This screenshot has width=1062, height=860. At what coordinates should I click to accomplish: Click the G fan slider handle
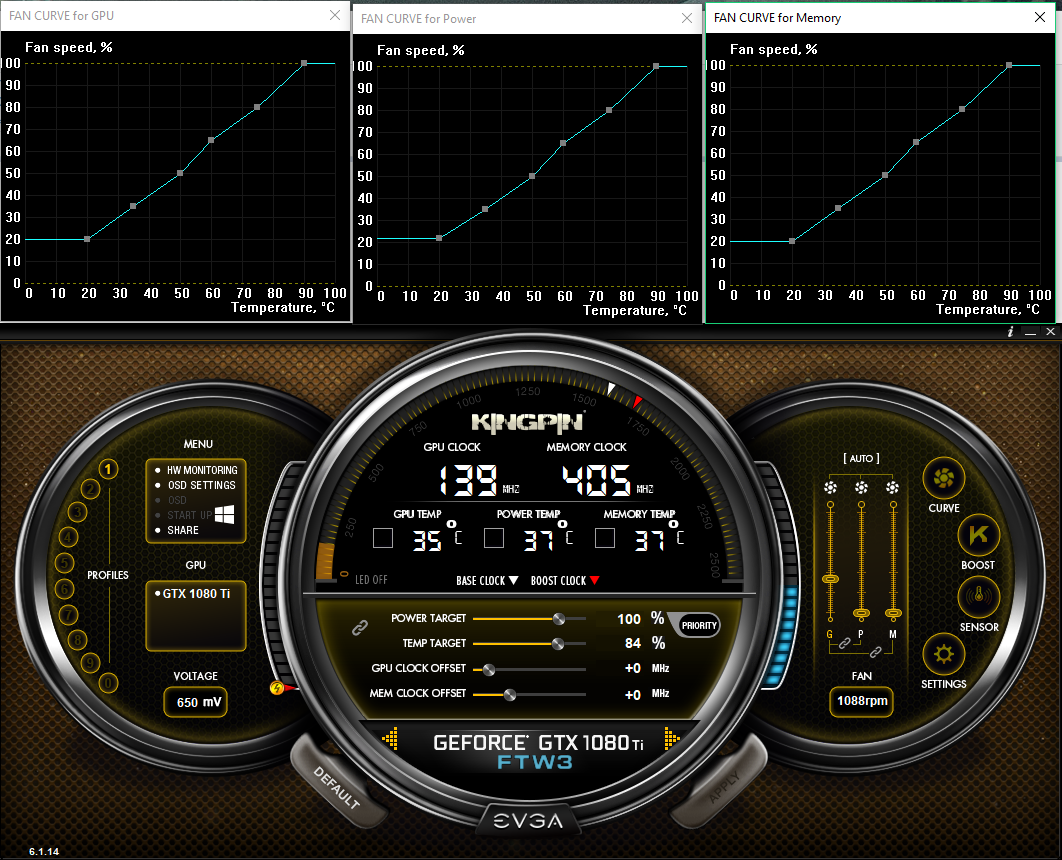coord(830,579)
